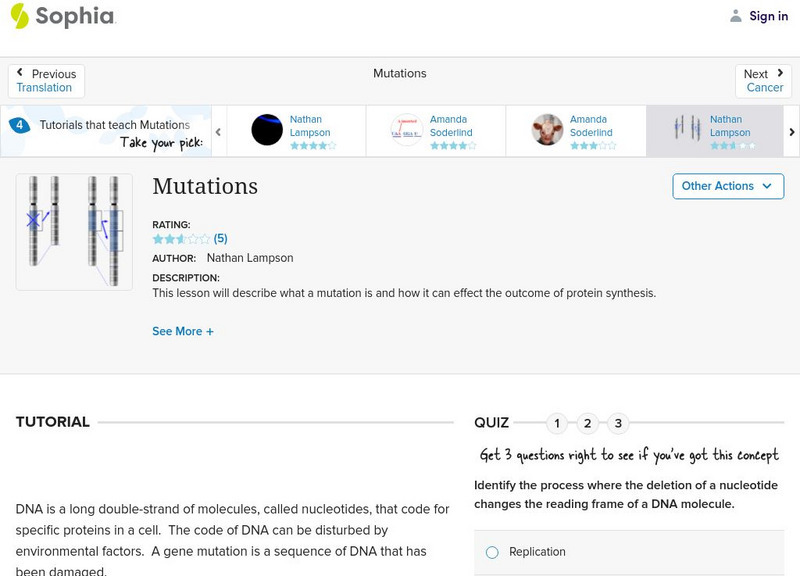Go to Previous lesson Translation
Viewport: 800px width, 576px height.
coord(46,81)
